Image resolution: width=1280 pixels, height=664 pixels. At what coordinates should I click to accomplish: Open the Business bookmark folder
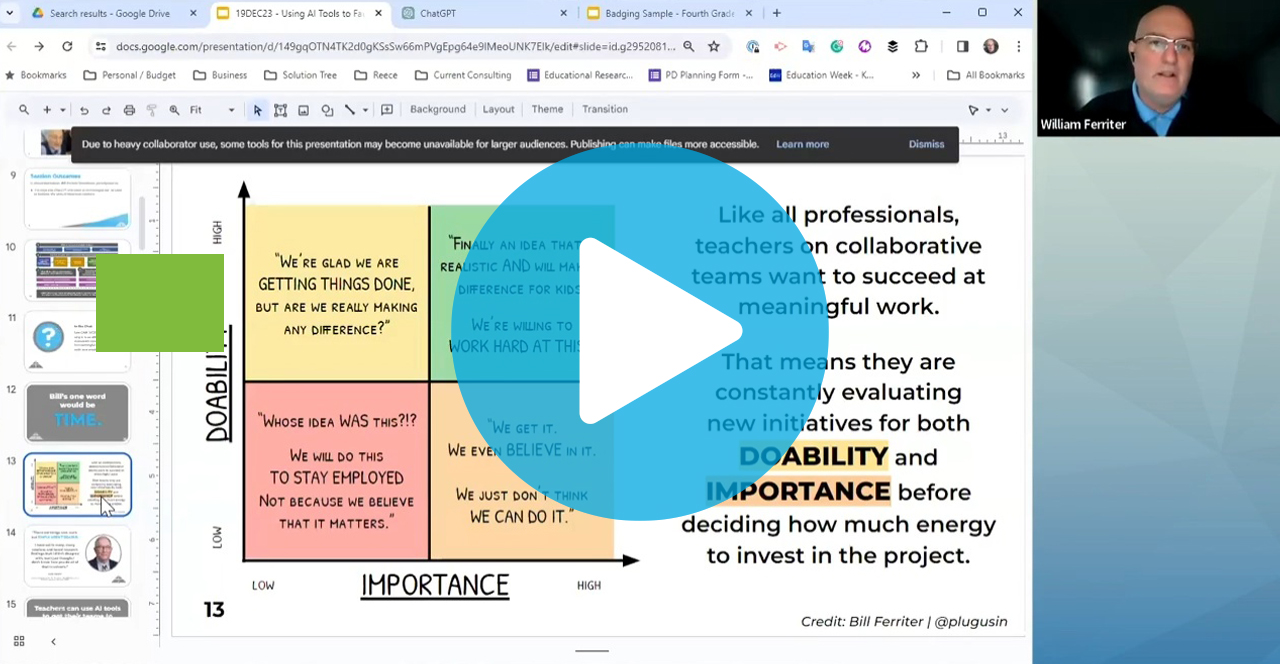(219, 75)
